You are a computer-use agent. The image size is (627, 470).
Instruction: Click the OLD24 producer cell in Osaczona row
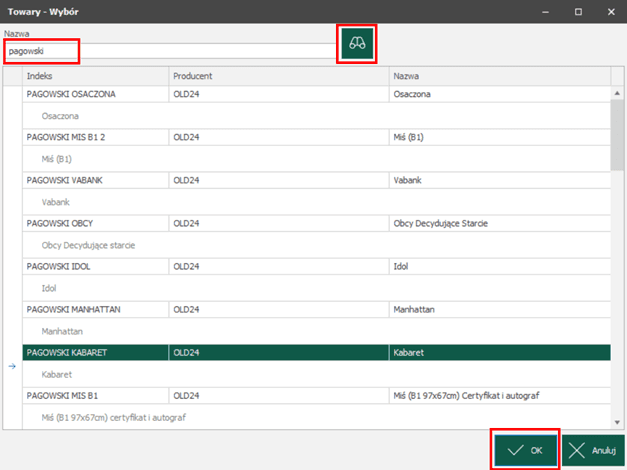[279, 94]
